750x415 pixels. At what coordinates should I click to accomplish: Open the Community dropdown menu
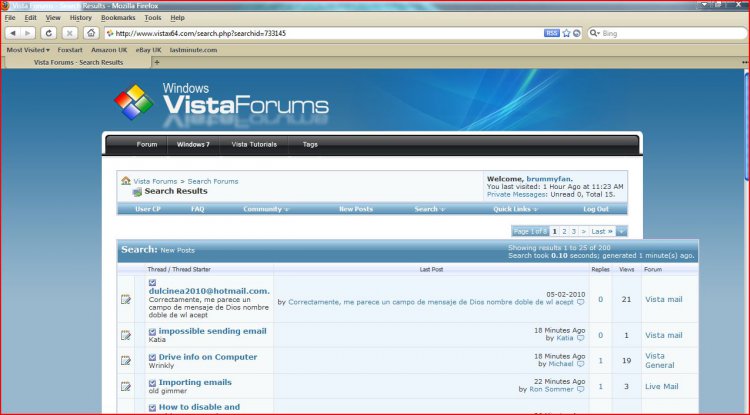[x=266, y=209]
